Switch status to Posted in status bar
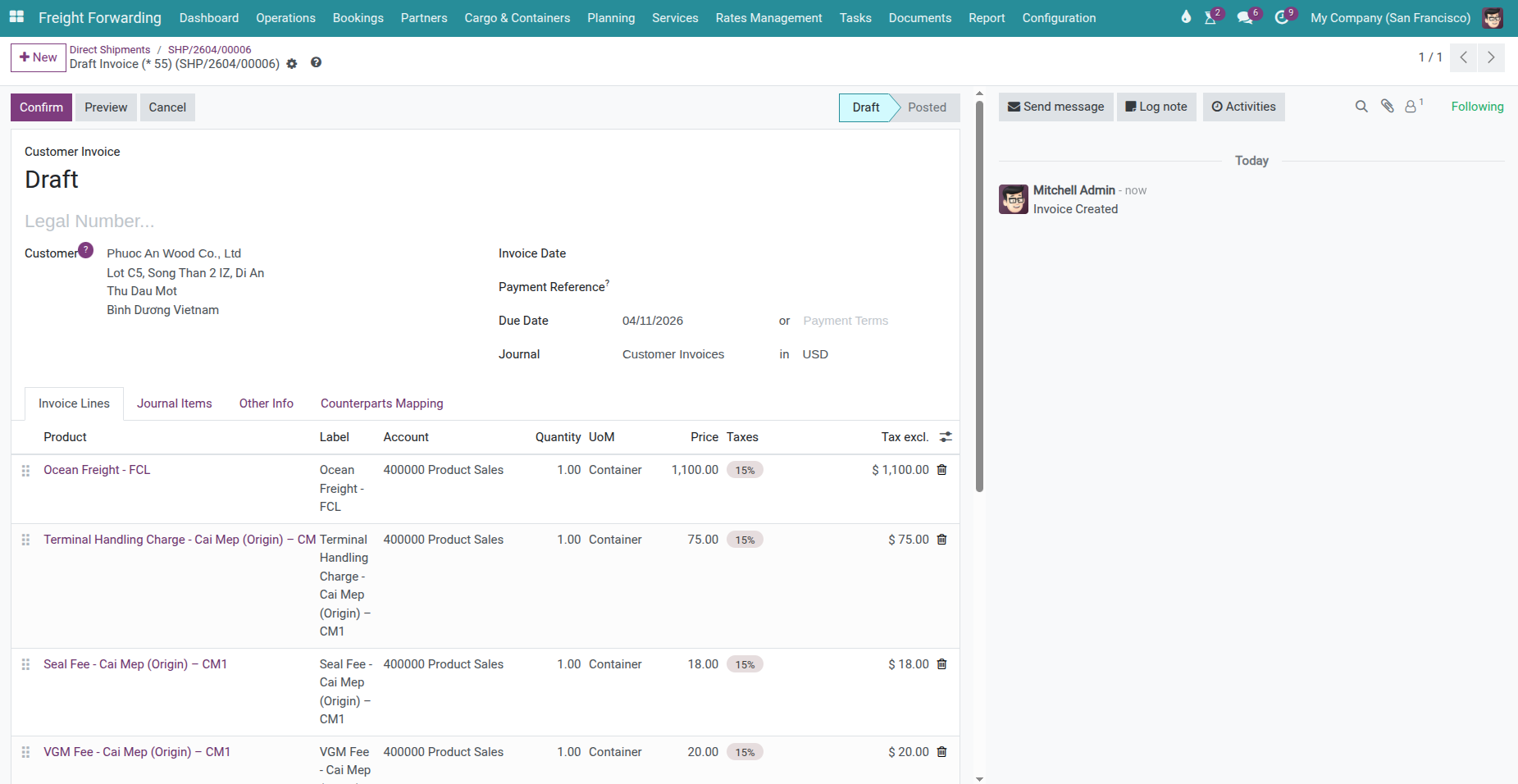This screenshot has width=1518, height=784. [926, 107]
